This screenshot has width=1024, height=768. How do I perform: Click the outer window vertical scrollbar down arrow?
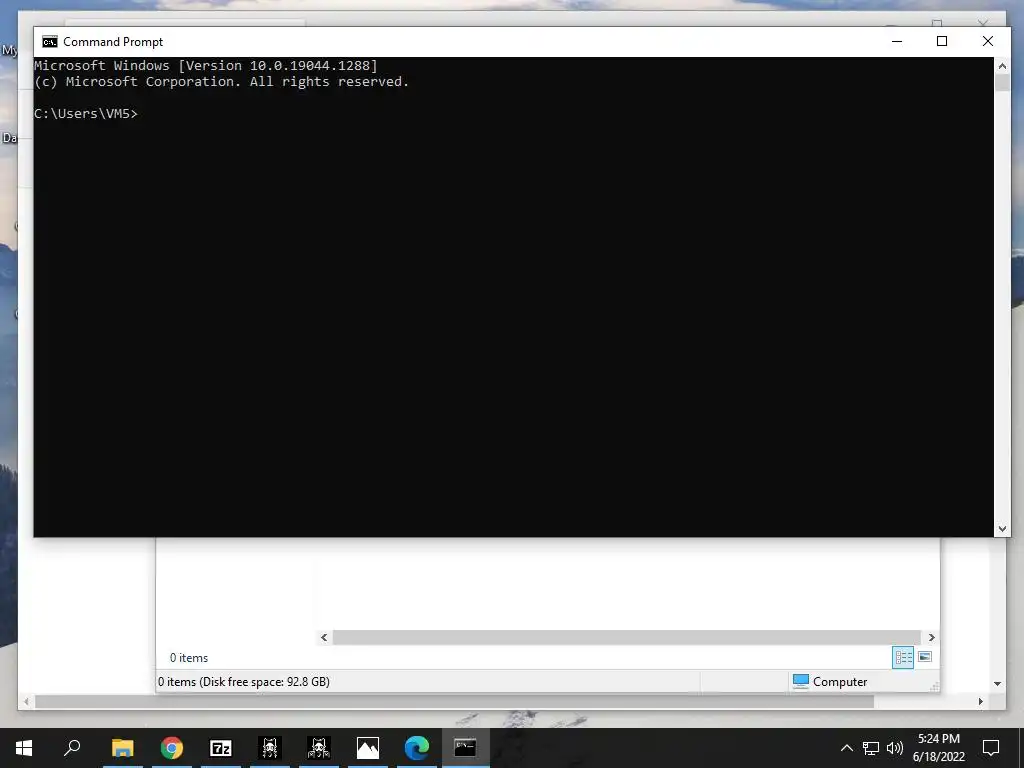(997, 684)
